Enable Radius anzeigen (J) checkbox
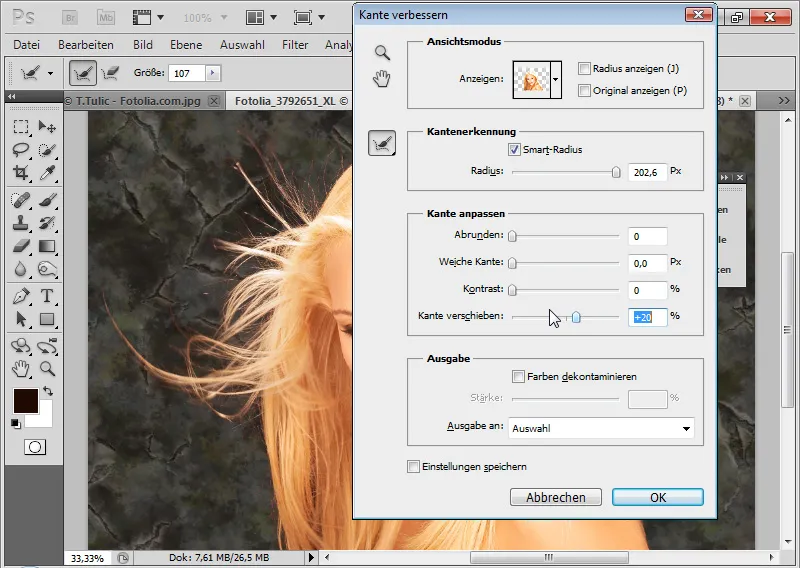The height and width of the screenshot is (568, 800). pos(584,68)
